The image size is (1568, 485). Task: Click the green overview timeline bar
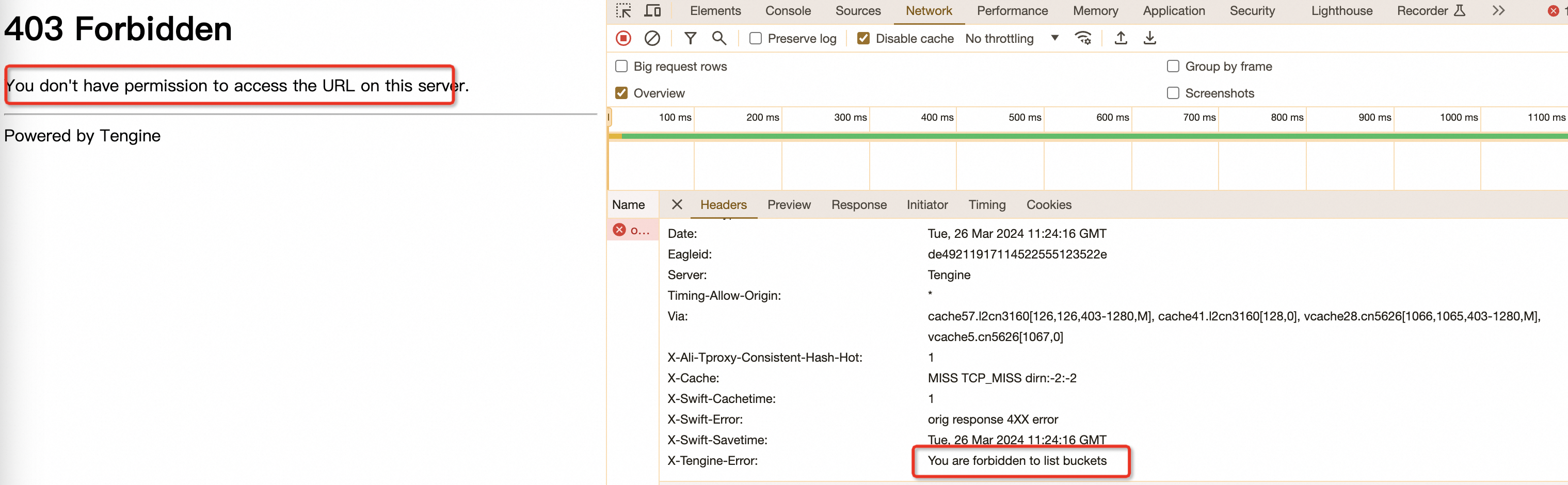pyautogui.click(x=1094, y=136)
